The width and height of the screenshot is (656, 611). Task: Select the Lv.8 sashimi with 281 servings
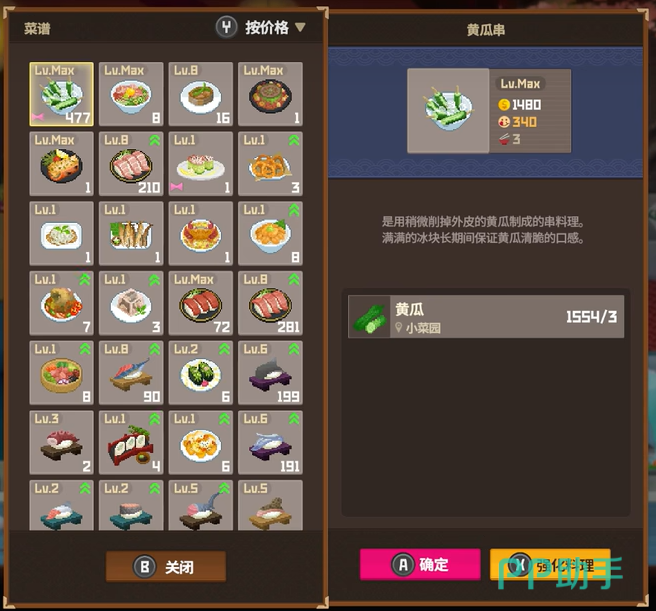click(x=270, y=303)
